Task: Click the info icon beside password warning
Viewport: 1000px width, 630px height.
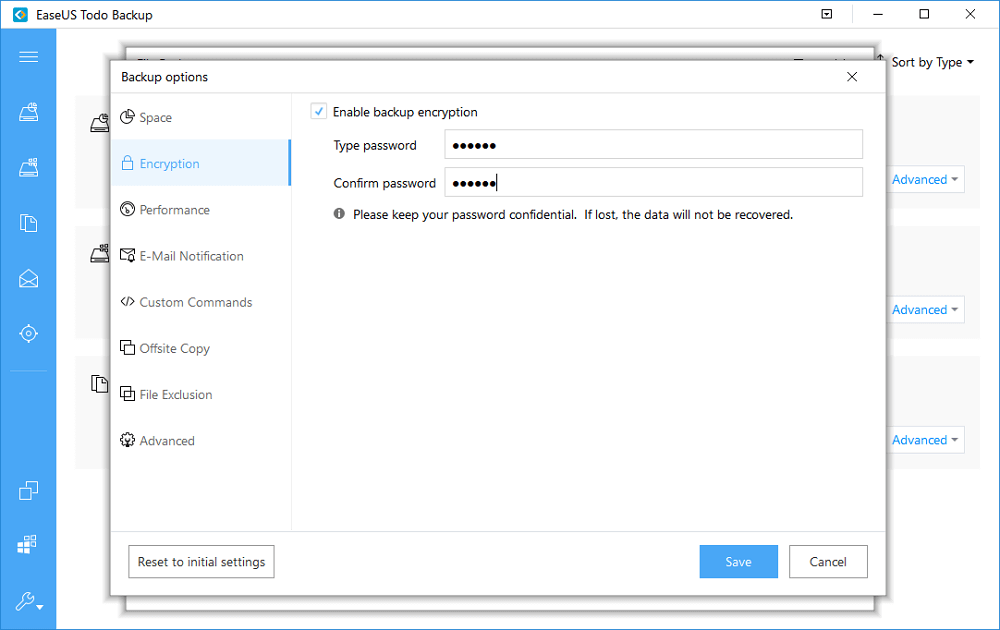Action: coord(339,214)
